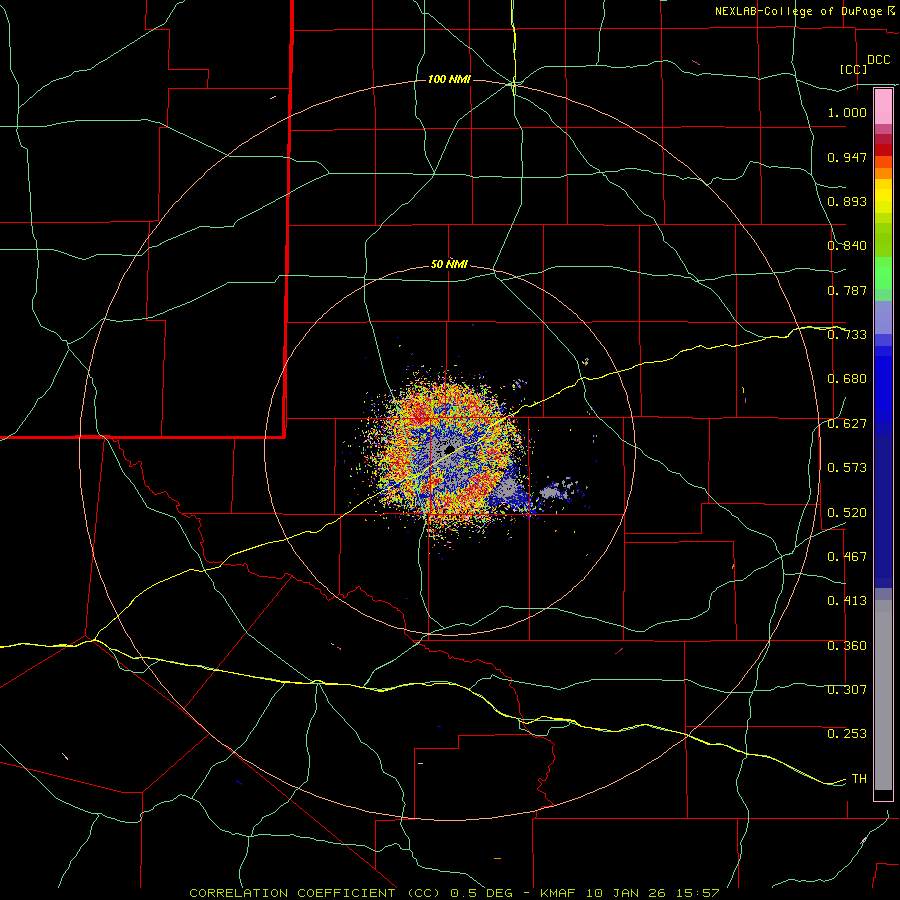
Task: Select the 0.627 scale value
Action: pos(847,424)
